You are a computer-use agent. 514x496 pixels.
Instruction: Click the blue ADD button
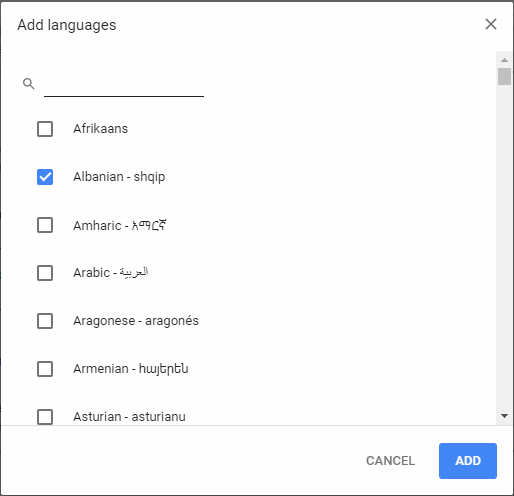coord(468,461)
